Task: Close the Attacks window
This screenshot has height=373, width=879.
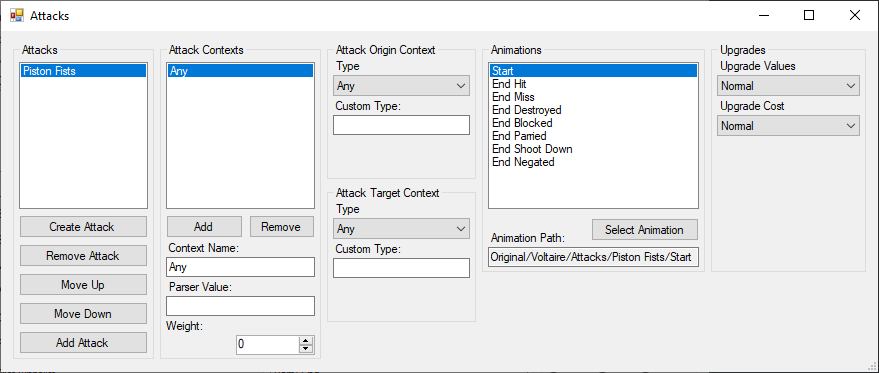Action: (x=855, y=15)
